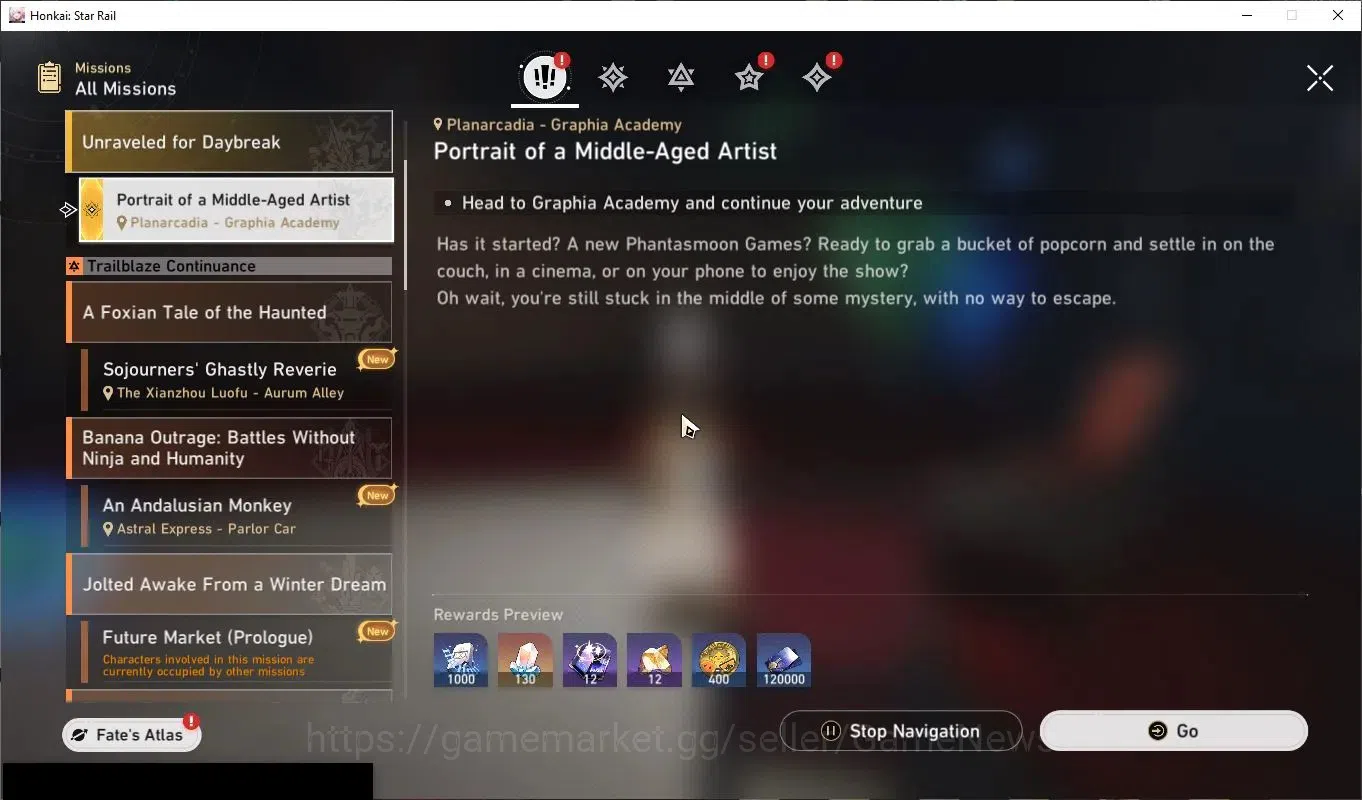Click the New badge on Sojourners' Ghastly Reverie
Image resolution: width=1362 pixels, height=800 pixels.
[377, 359]
